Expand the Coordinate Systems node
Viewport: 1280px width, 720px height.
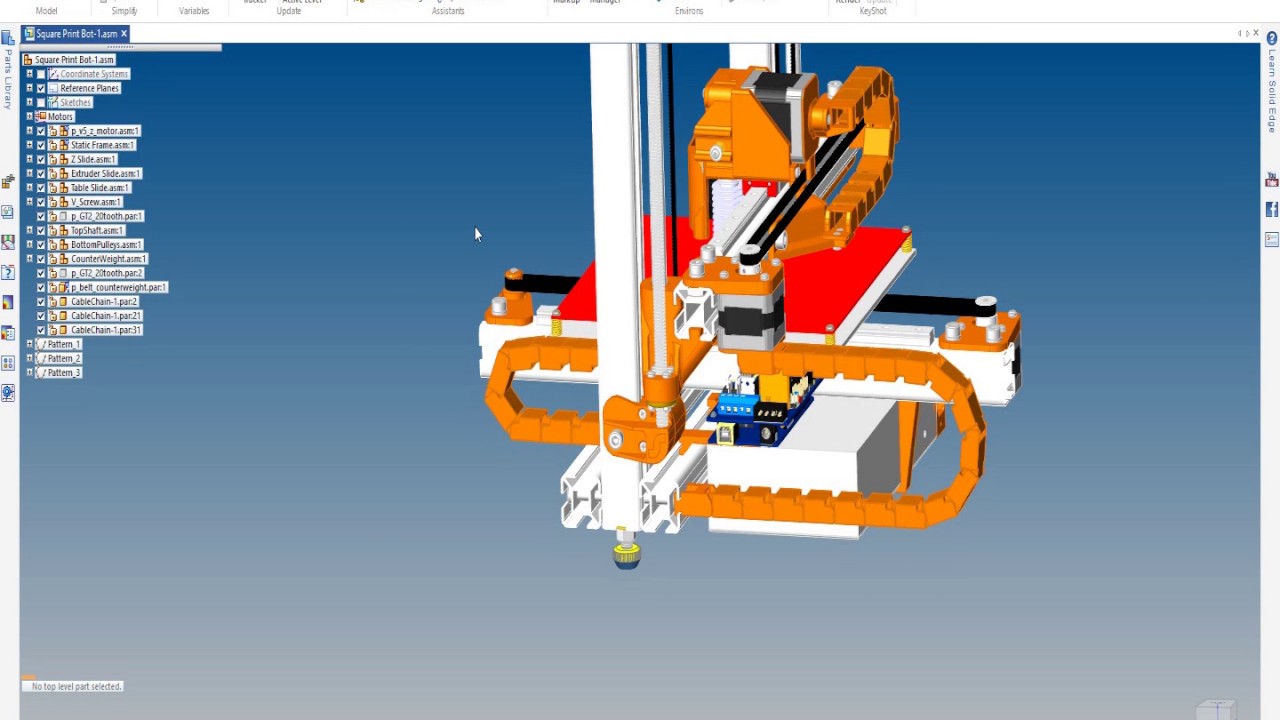[x=29, y=74]
